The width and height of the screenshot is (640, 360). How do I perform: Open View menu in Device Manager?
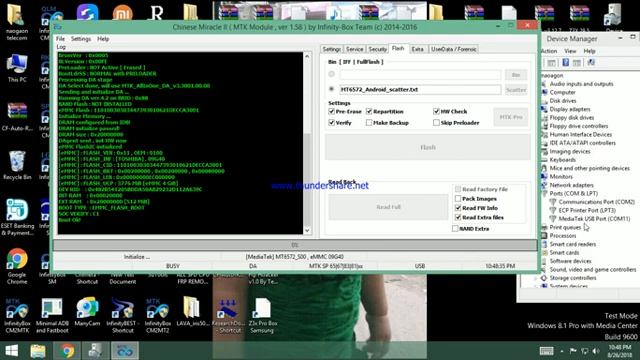pyautogui.click(x=570, y=51)
